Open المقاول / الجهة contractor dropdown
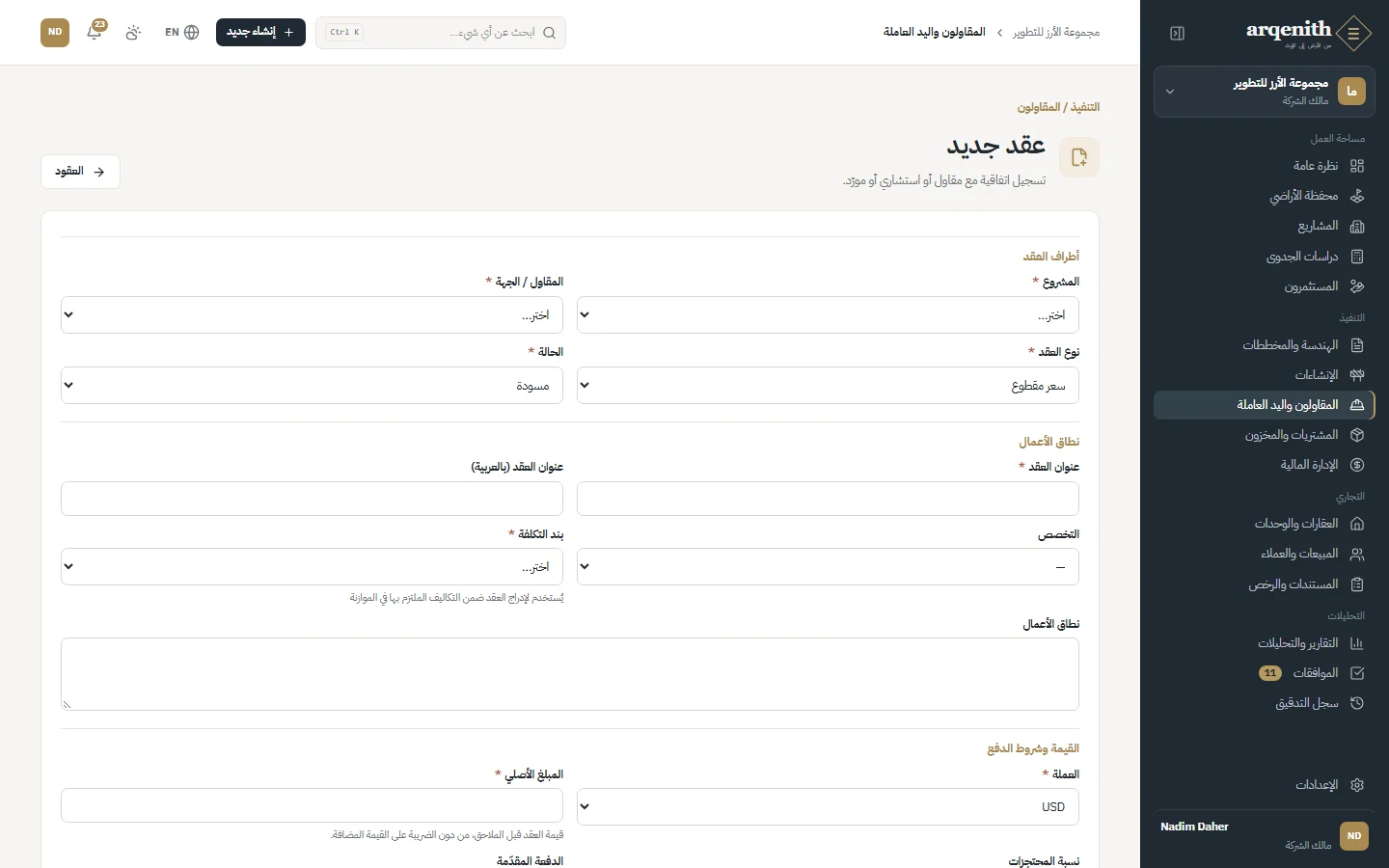Viewport: 1389px width, 868px height. click(312, 315)
